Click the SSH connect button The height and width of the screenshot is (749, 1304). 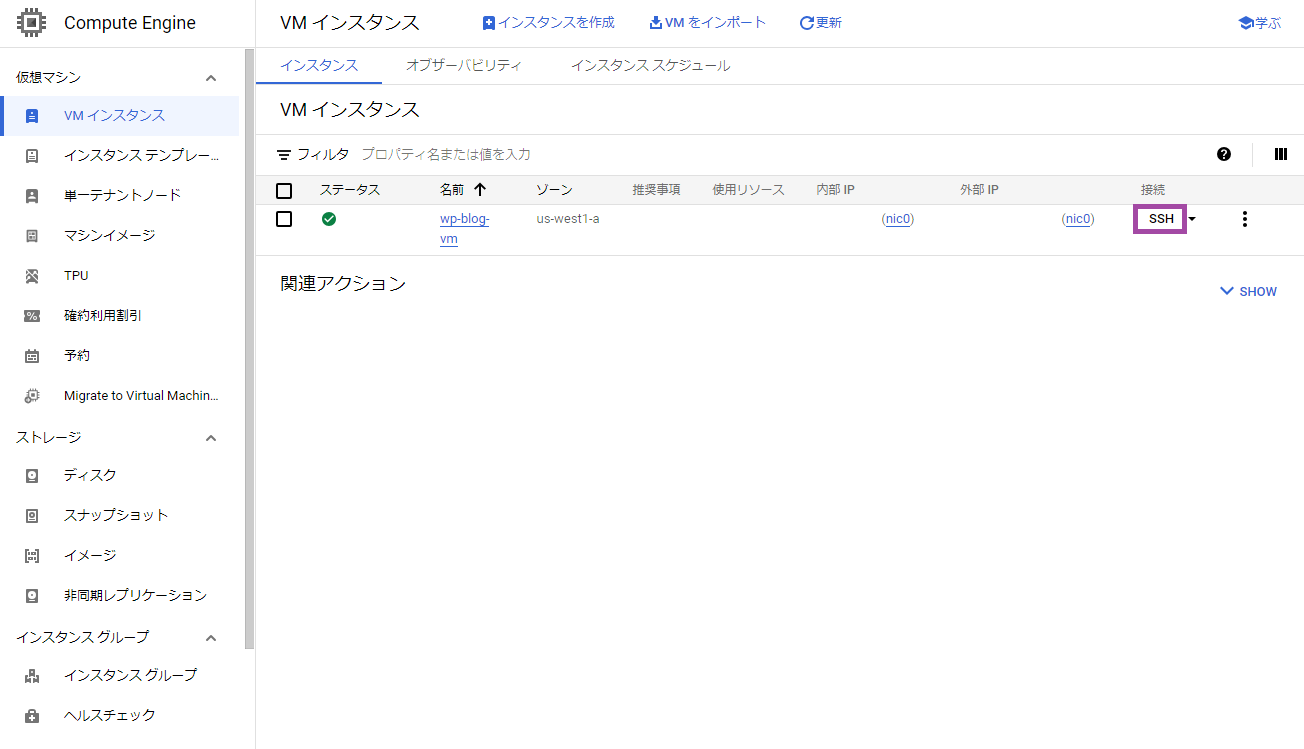click(x=1160, y=219)
